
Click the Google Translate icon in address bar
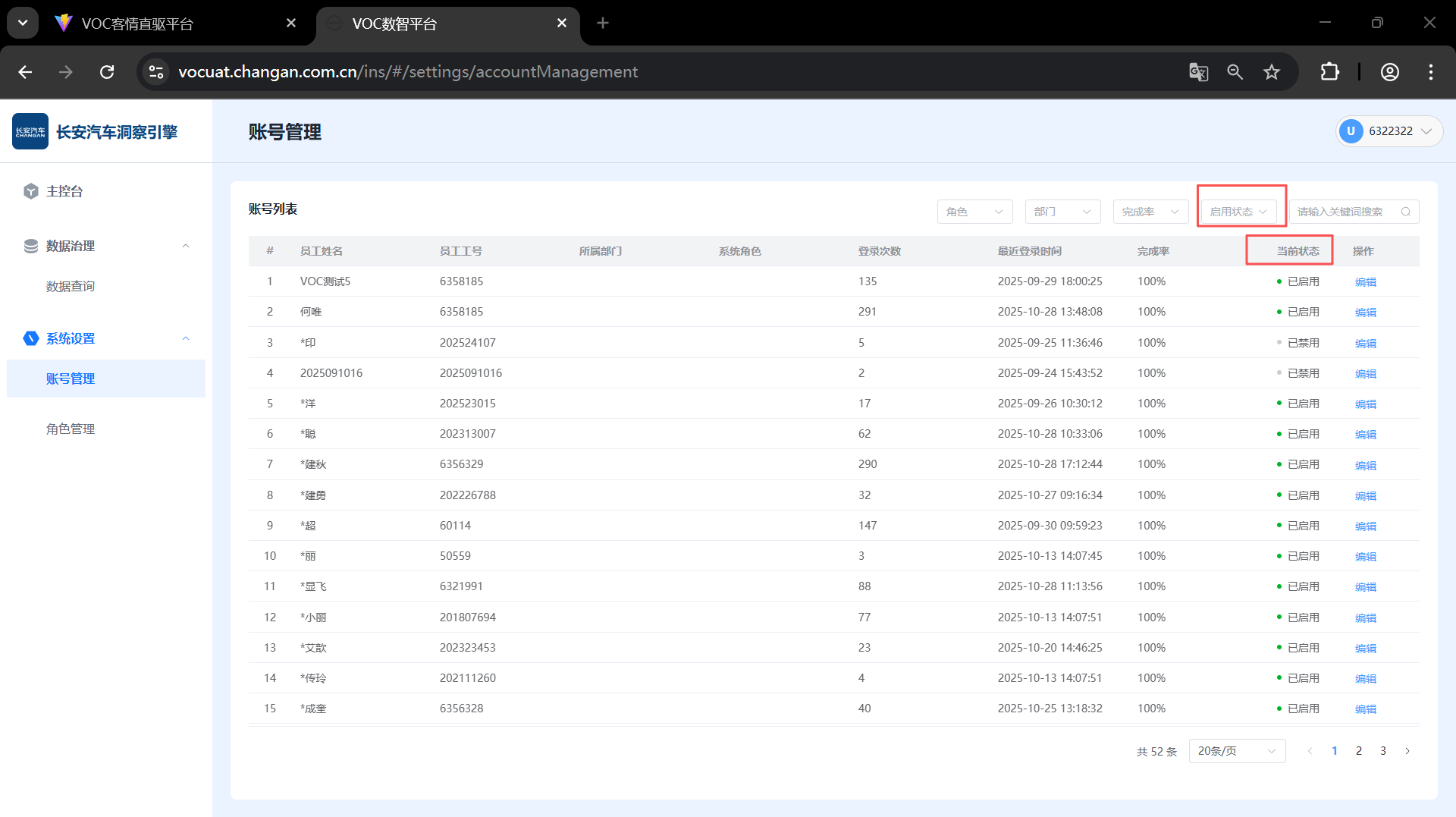[x=1198, y=72]
